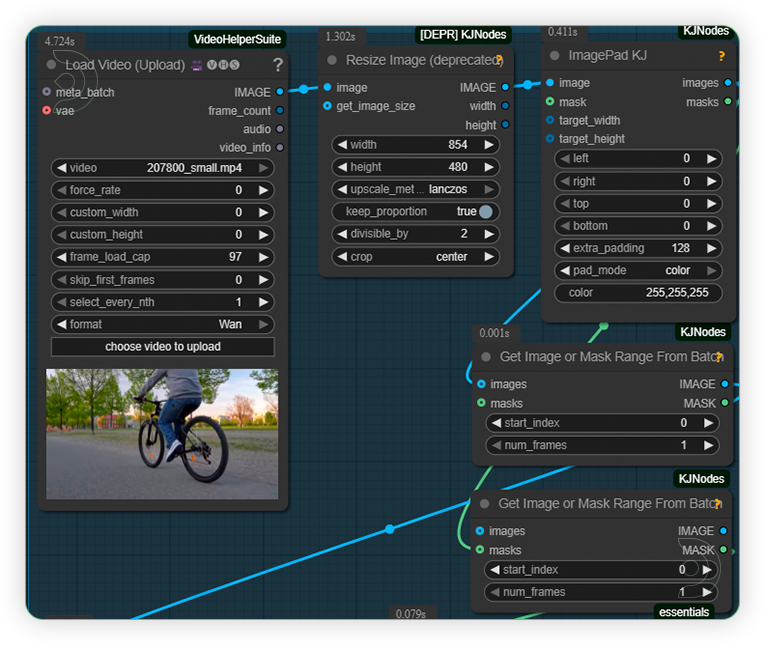
Task: Increase custom_width with right arrow
Action: click(x=263, y=212)
